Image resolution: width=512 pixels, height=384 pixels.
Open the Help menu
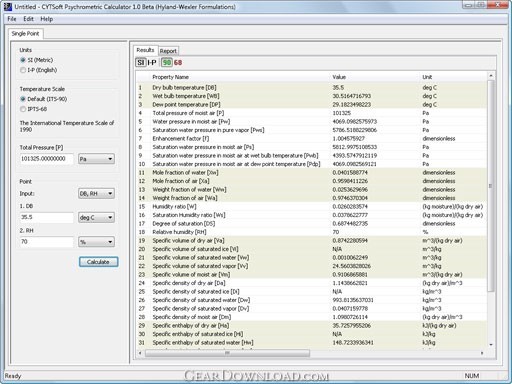(47, 19)
